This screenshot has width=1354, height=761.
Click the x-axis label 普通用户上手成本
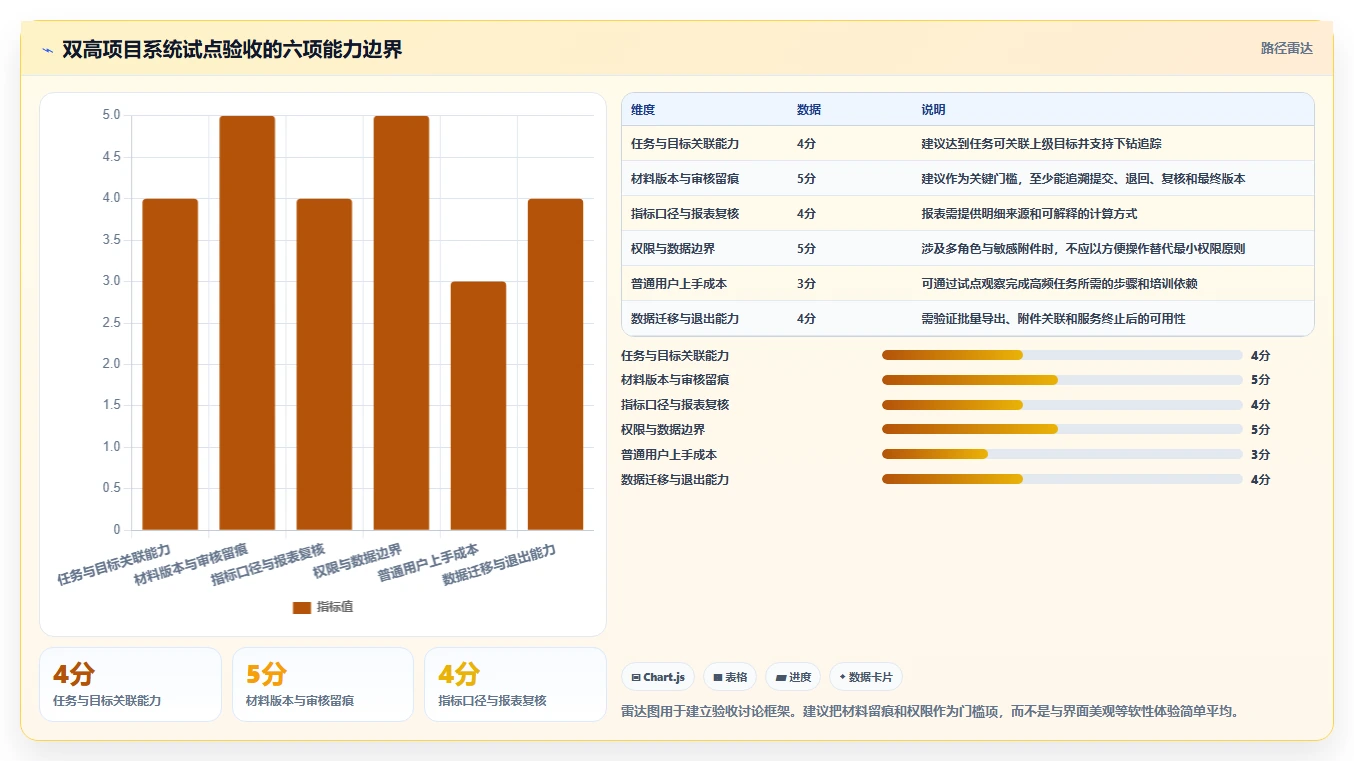click(x=428, y=564)
